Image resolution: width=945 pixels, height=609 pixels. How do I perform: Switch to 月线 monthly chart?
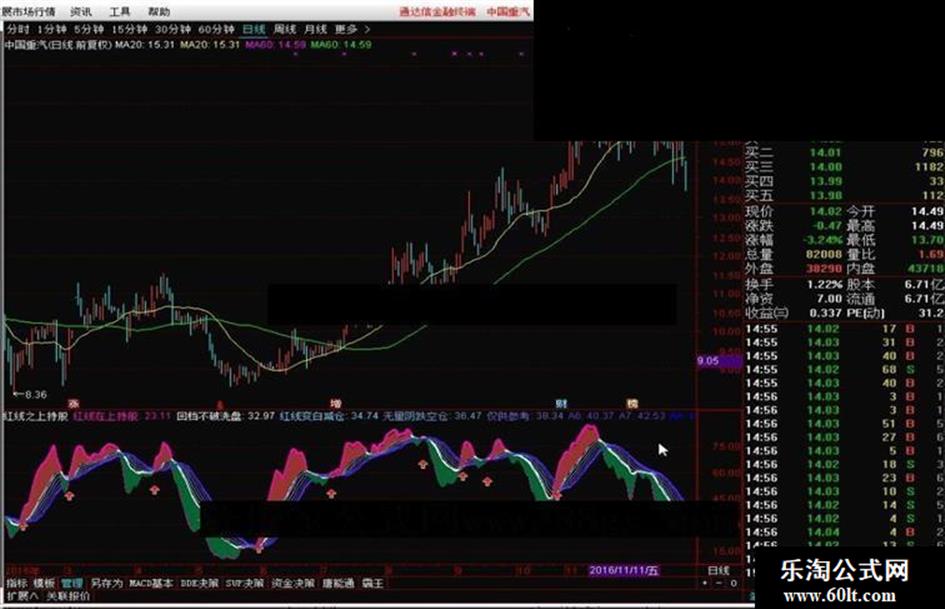coord(315,29)
